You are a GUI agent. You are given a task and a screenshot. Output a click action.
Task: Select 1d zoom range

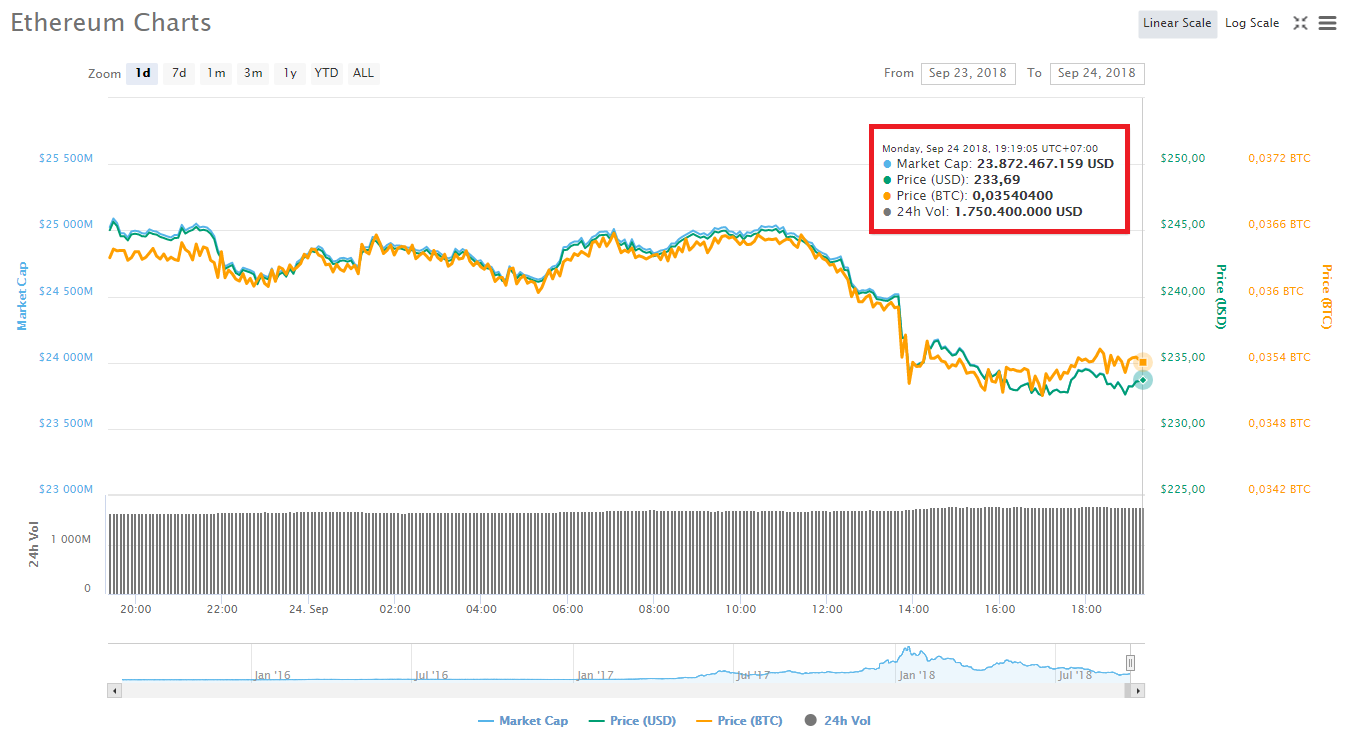point(143,73)
